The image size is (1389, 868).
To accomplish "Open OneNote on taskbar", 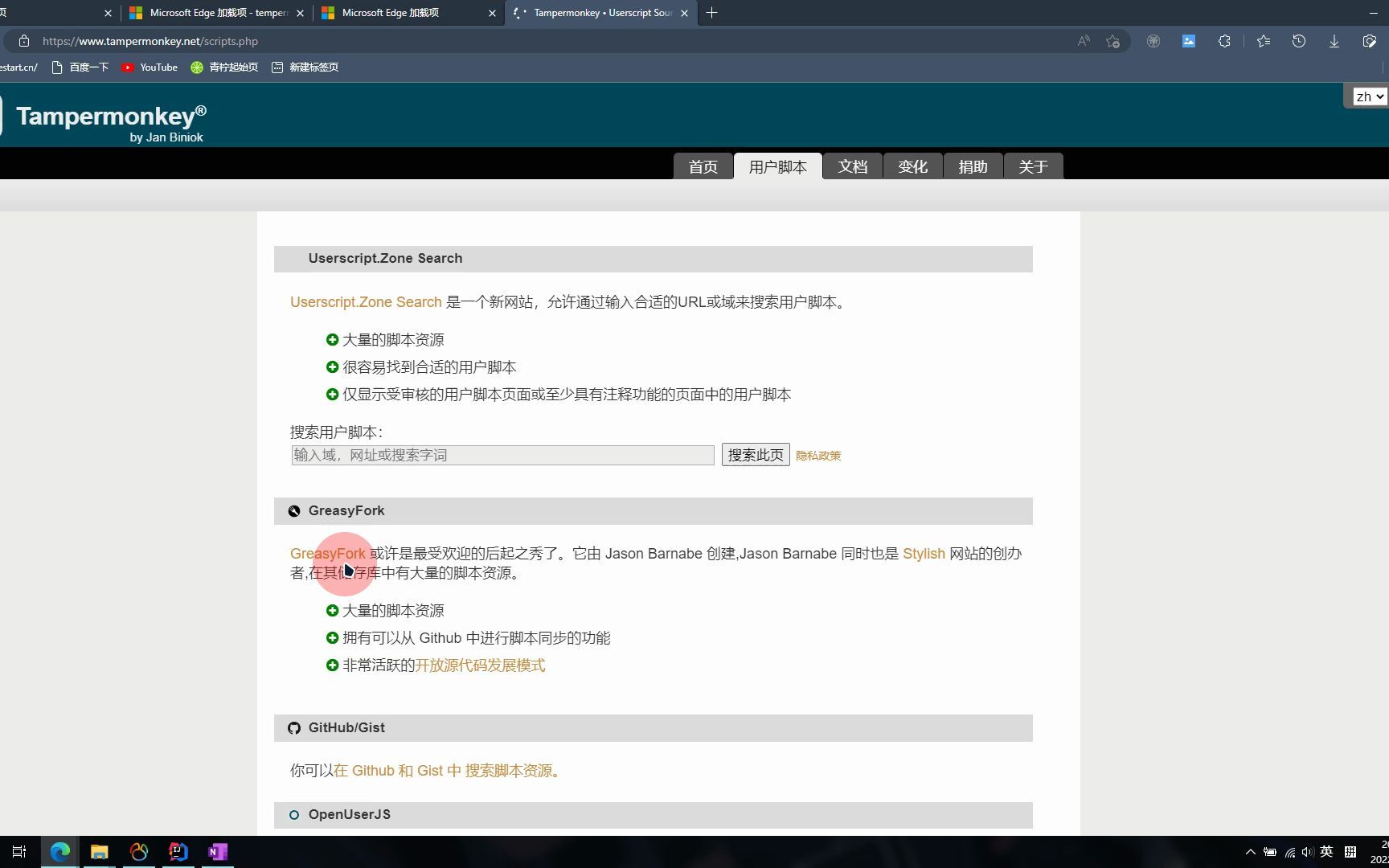I will point(218,851).
